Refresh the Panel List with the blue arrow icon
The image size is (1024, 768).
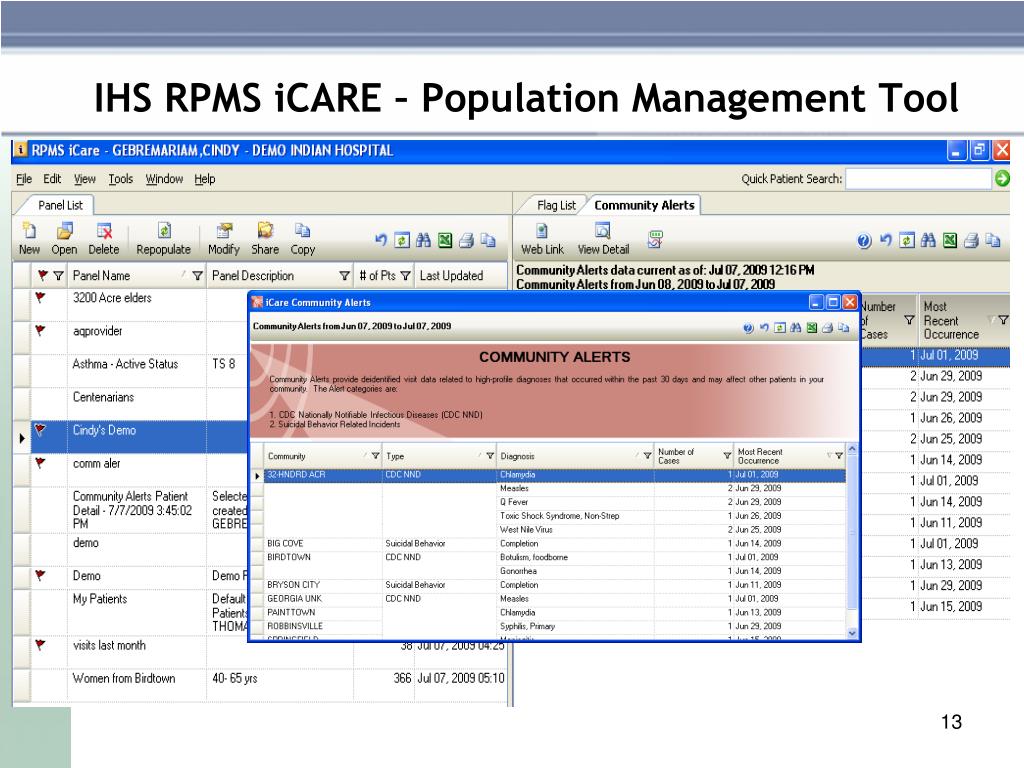click(381, 240)
